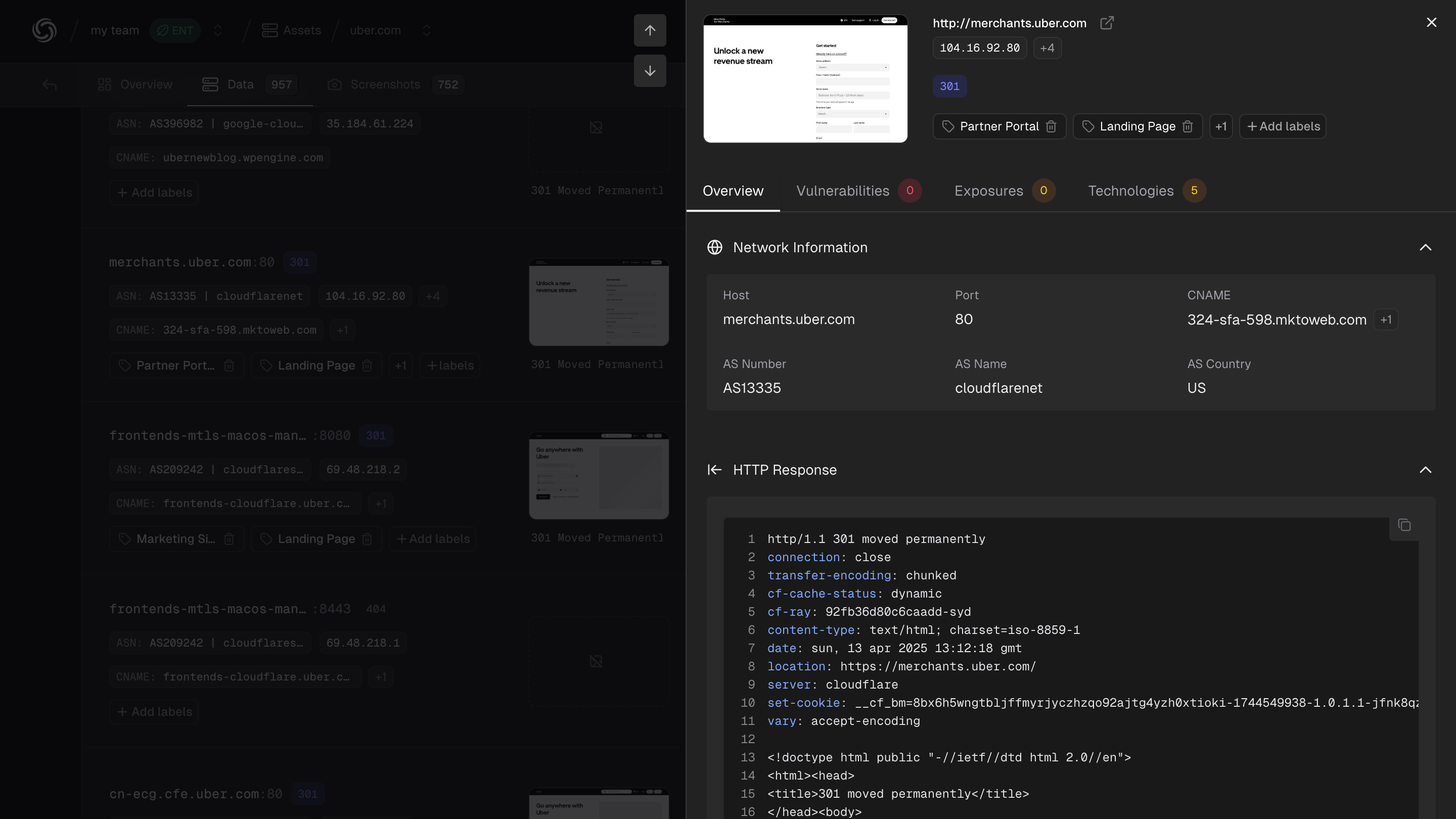The height and width of the screenshot is (819, 1456).
Task: Click Add labels button in detail panel
Action: tap(1283, 126)
